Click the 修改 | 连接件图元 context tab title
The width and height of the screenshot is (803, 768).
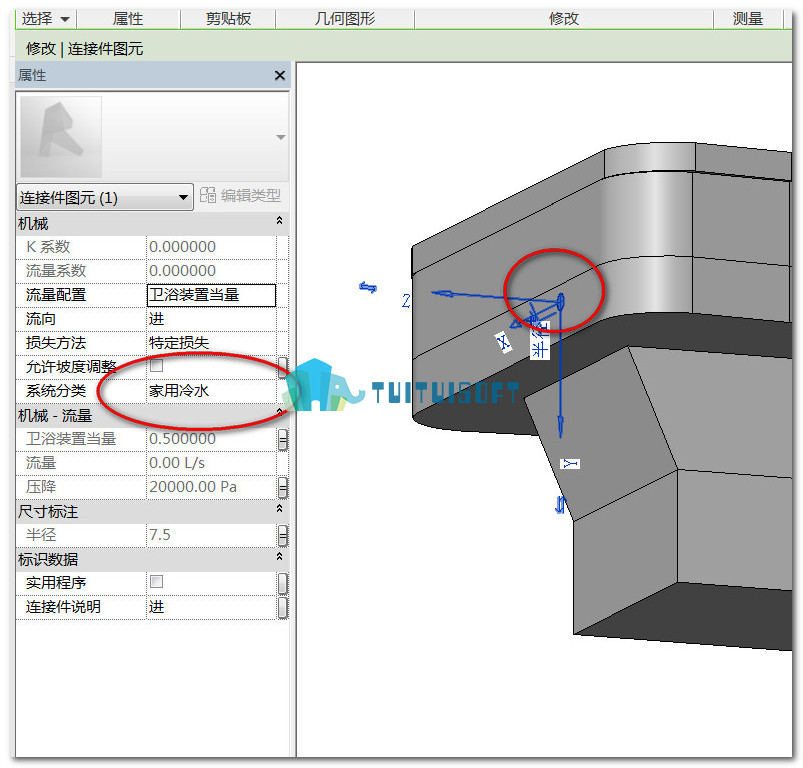(x=84, y=49)
